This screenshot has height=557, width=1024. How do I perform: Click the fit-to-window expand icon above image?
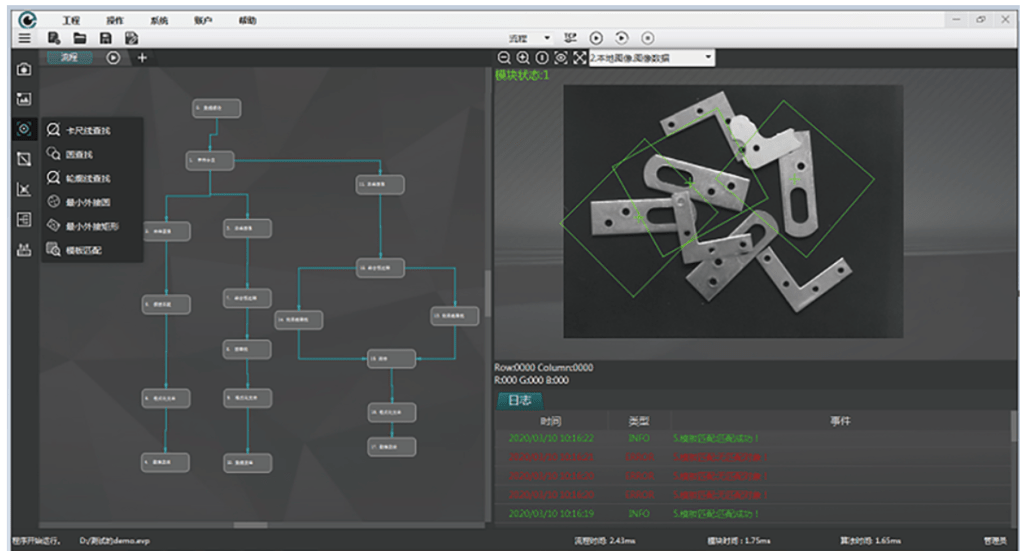579,58
